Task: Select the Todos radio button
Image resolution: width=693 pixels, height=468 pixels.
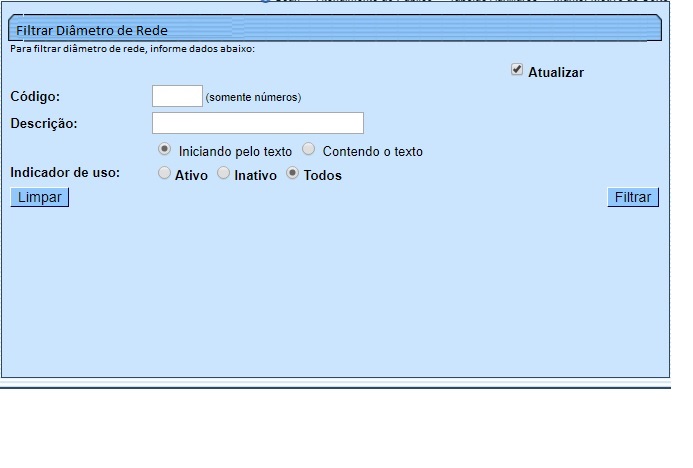Action: [x=293, y=173]
